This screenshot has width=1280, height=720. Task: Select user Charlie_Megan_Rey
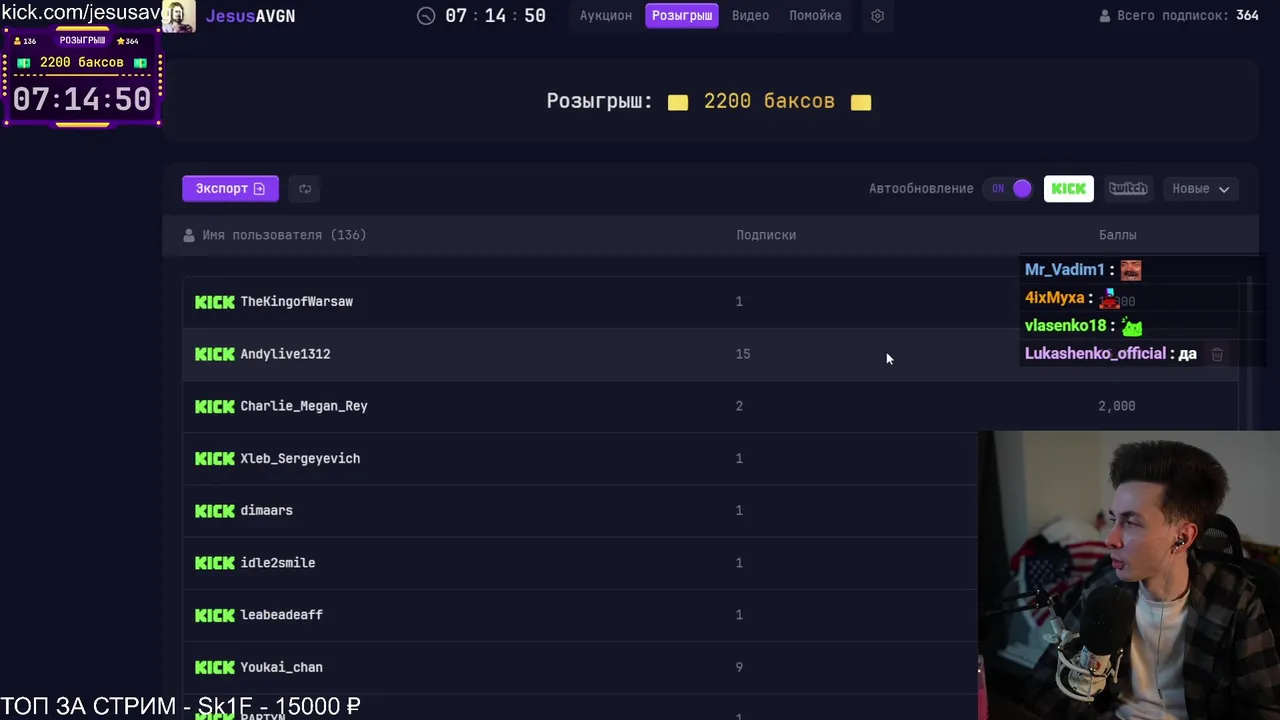click(x=304, y=406)
